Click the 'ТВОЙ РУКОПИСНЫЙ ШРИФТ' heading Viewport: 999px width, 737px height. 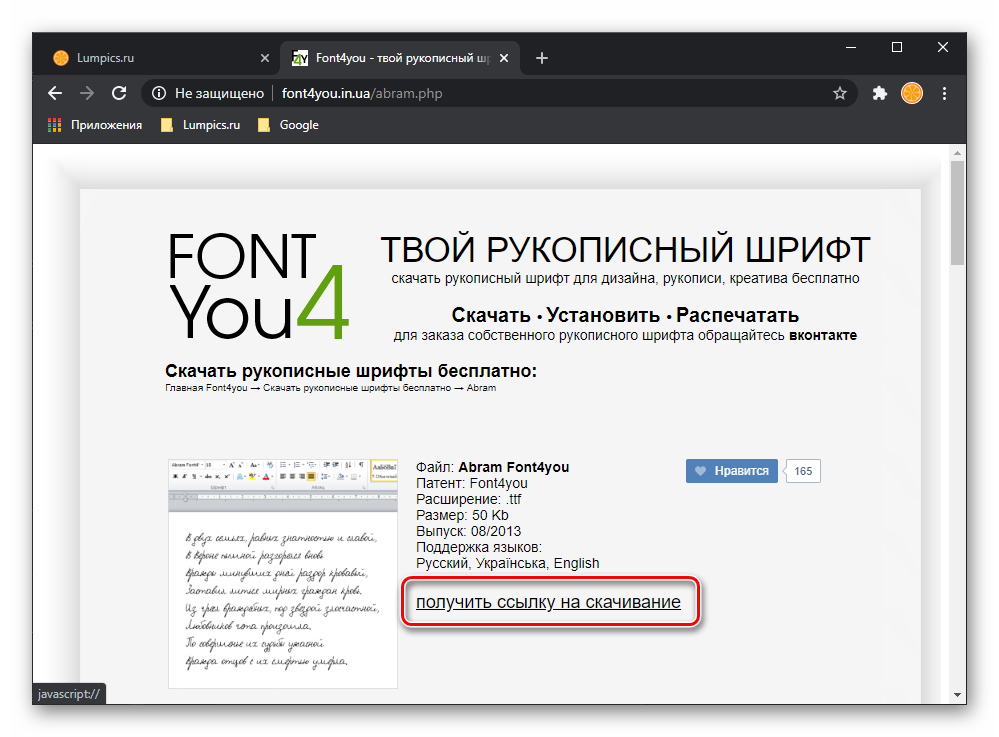click(x=625, y=249)
